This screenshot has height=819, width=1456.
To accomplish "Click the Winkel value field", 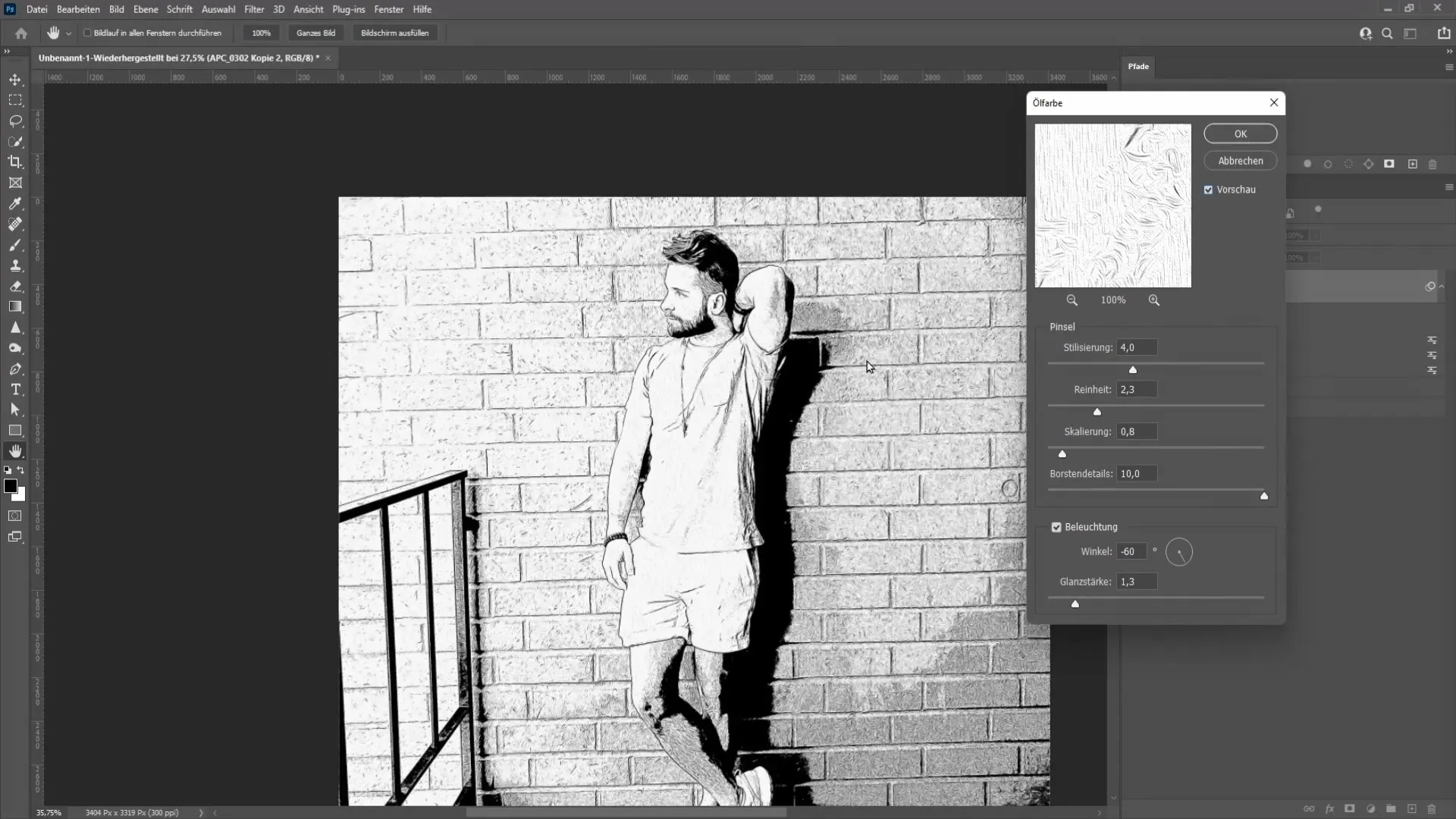I will pyautogui.click(x=1131, y=551).
